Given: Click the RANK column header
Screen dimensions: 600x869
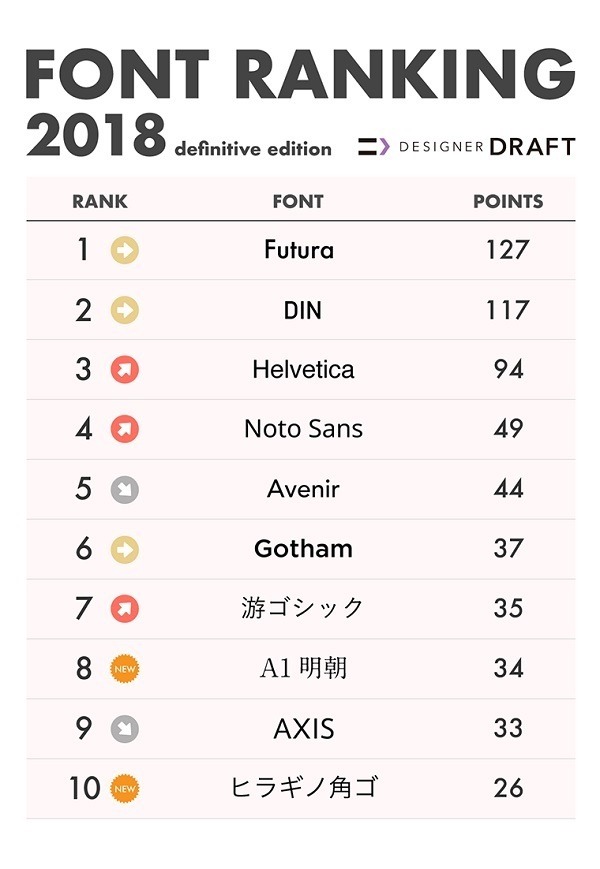Looking at the screenshot, I should click(100, 201).
